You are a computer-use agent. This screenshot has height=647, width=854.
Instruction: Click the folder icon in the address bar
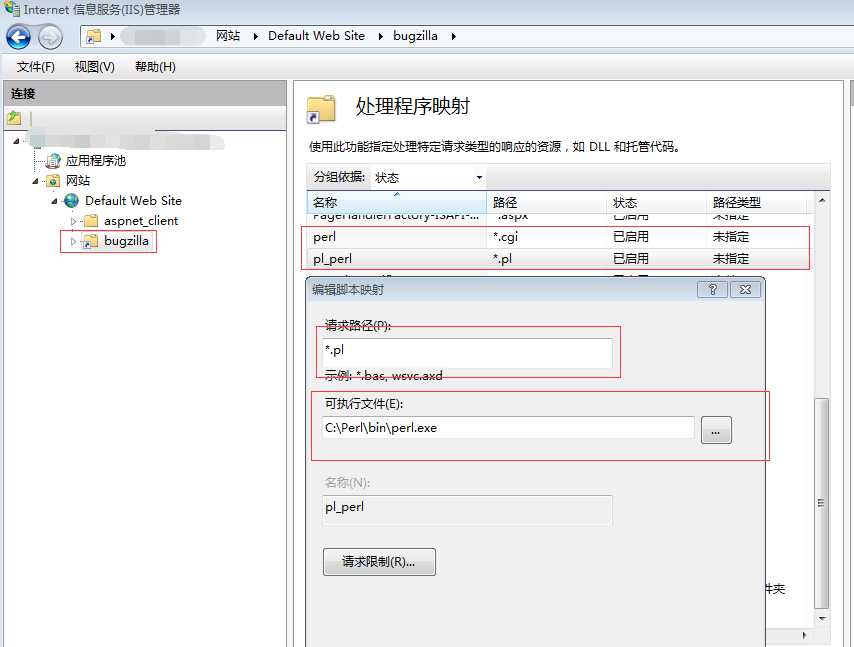[94, 36]
